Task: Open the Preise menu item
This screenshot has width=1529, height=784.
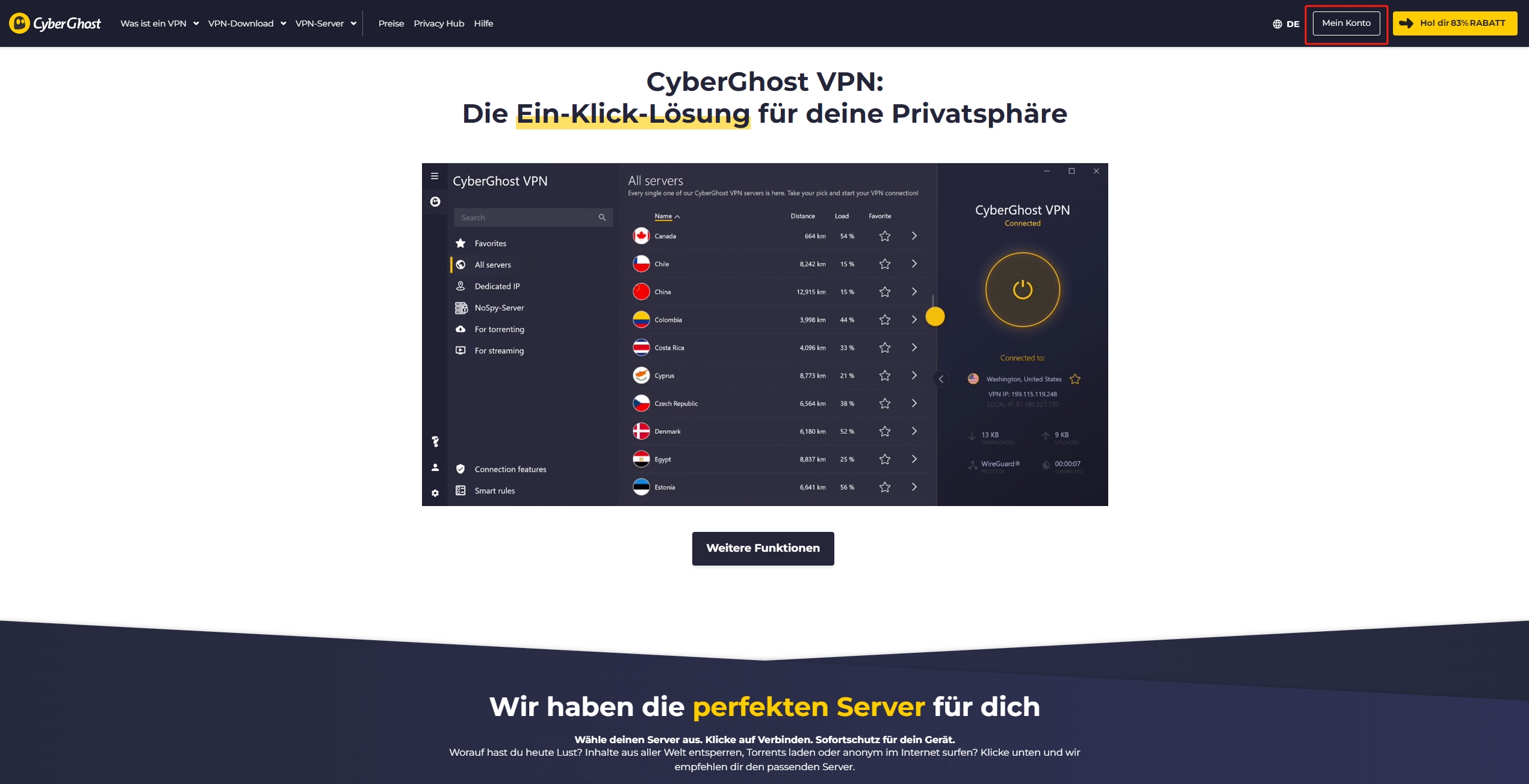Action: tap(391, 22)
